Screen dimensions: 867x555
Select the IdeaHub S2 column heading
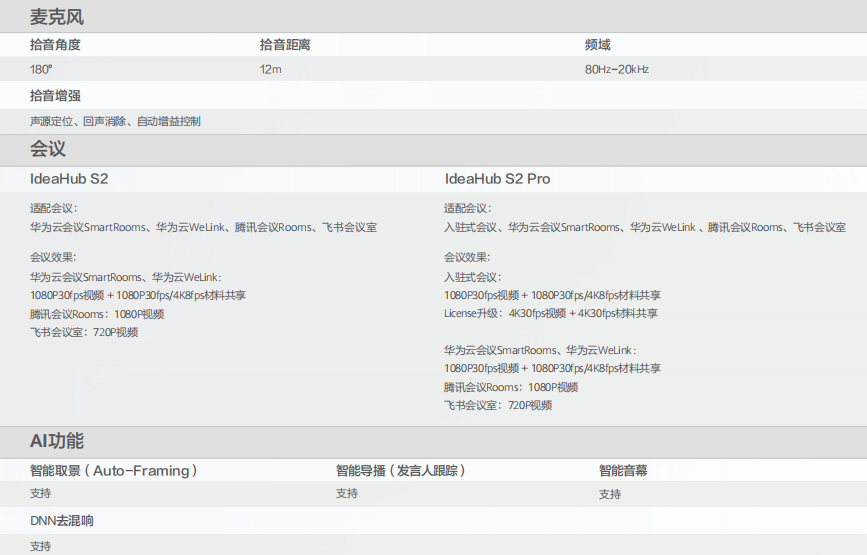pyautogui.click(x=69, y=179)
